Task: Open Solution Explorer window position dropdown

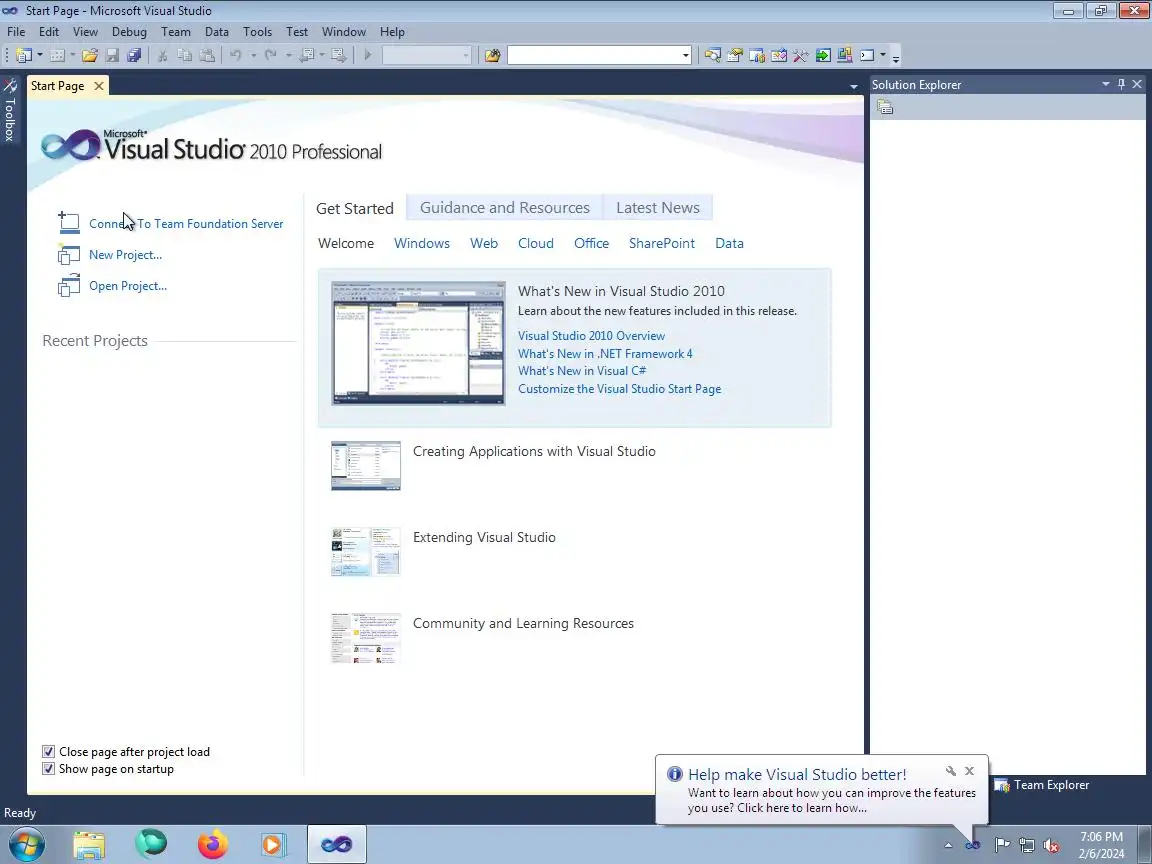Action: tap(1106, 84)
